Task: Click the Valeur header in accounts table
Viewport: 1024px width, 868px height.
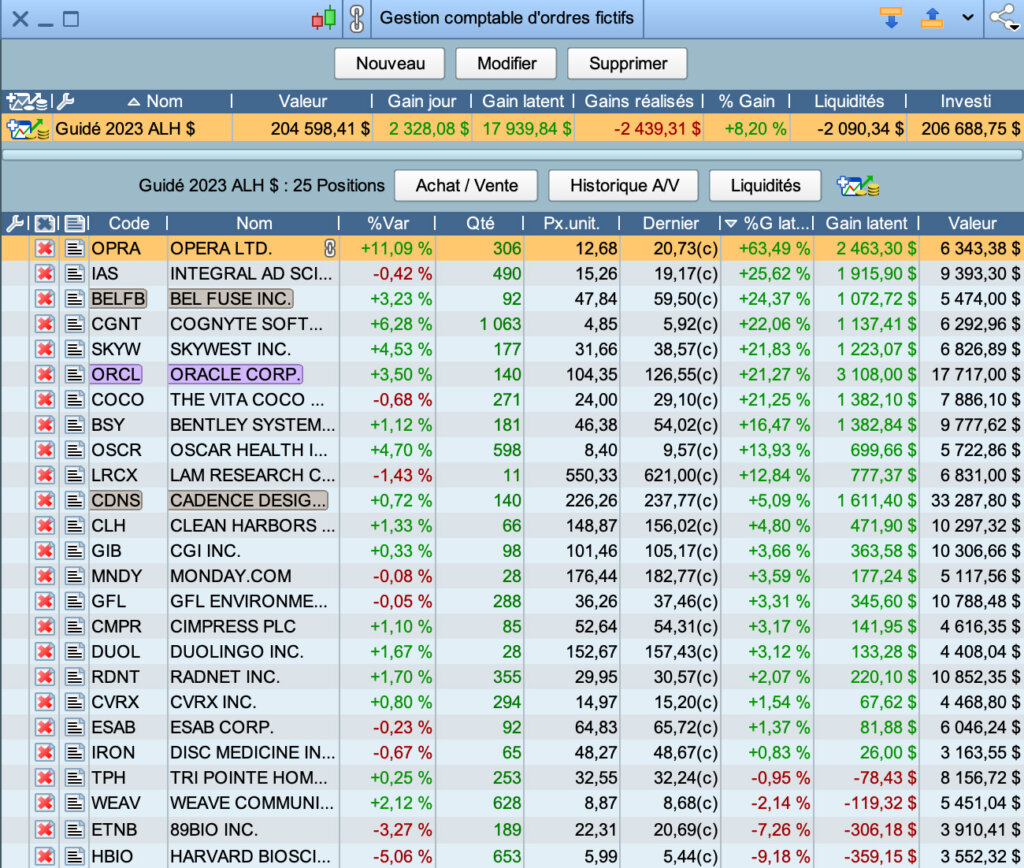Action: [x=302, y=101]
